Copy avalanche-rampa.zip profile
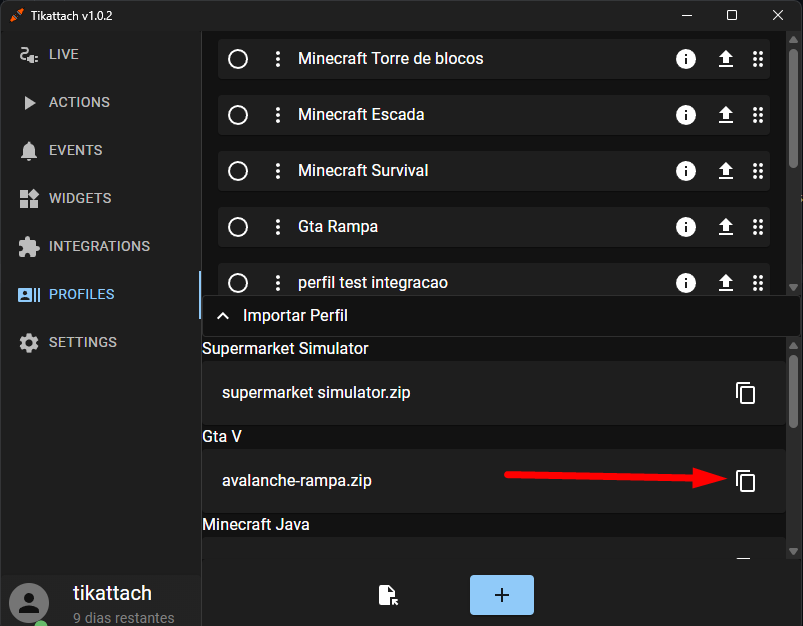The width and height of the screenshot is (803, 626). click(746, 481)
